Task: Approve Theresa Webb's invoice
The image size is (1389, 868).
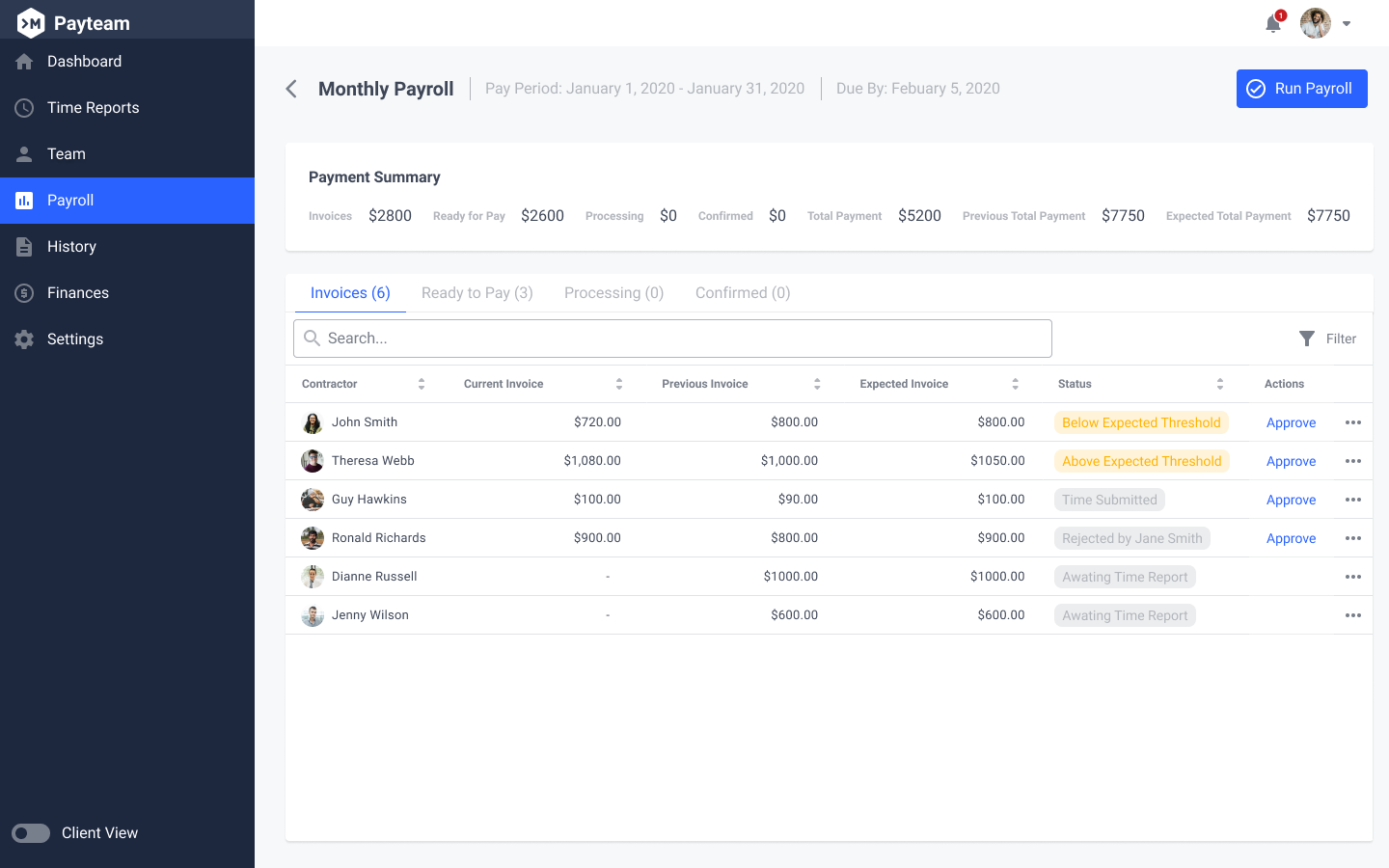Action: tap(1291, 461)
